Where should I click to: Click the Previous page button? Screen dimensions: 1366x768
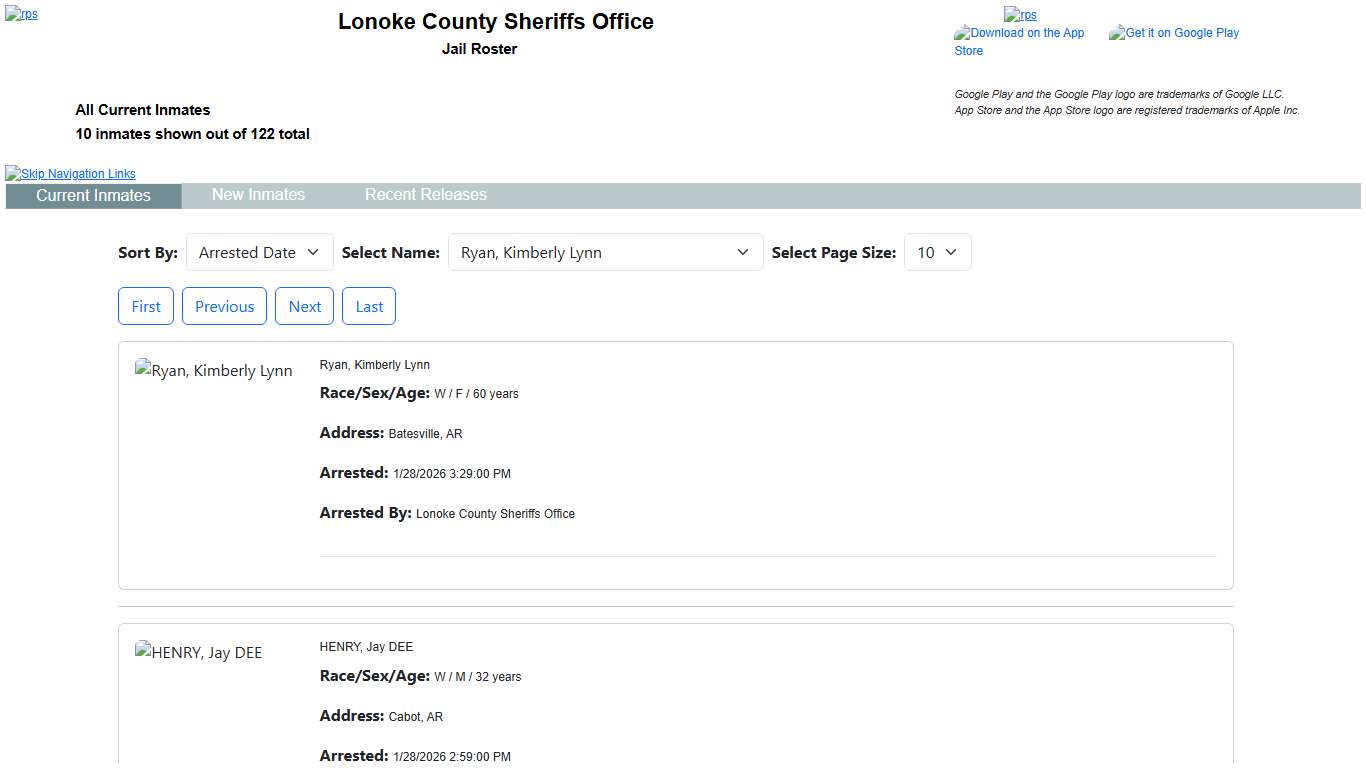(224, 307)
